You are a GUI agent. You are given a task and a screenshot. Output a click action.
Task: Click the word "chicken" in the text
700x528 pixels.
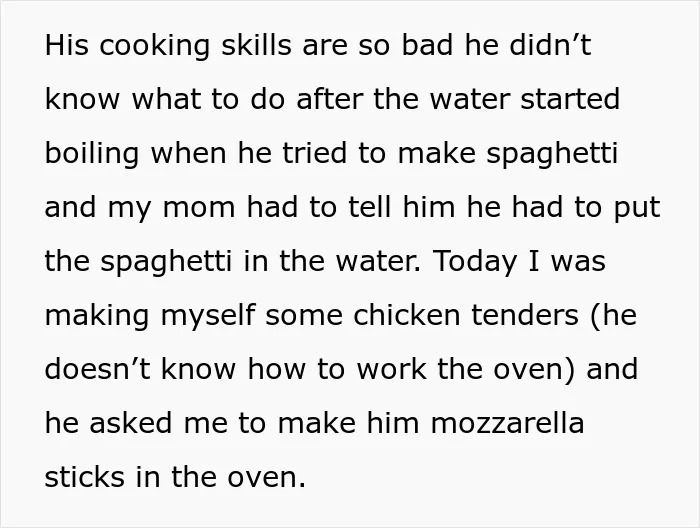coord(407,315)
